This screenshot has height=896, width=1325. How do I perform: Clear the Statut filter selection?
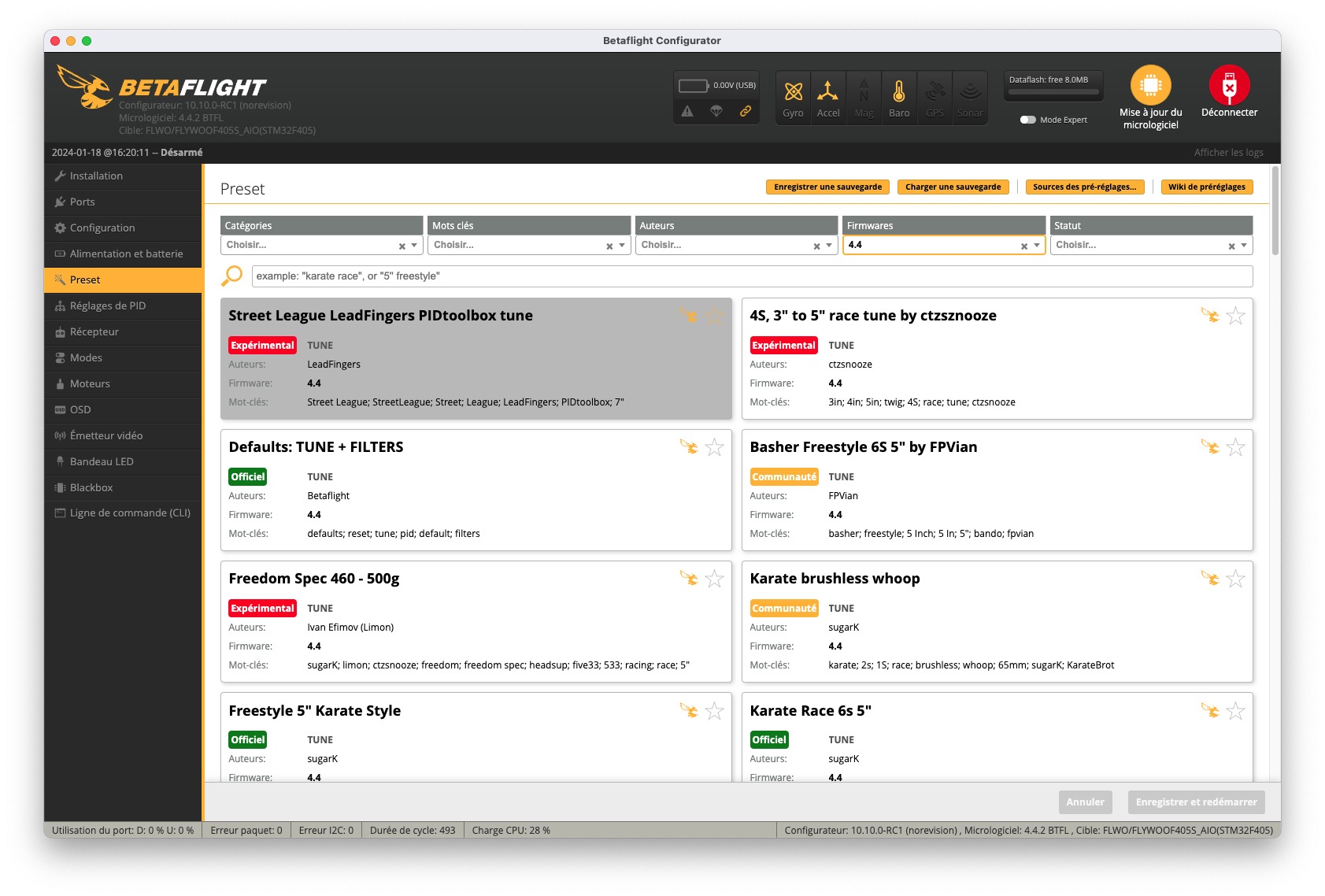tap(1231, 246)
